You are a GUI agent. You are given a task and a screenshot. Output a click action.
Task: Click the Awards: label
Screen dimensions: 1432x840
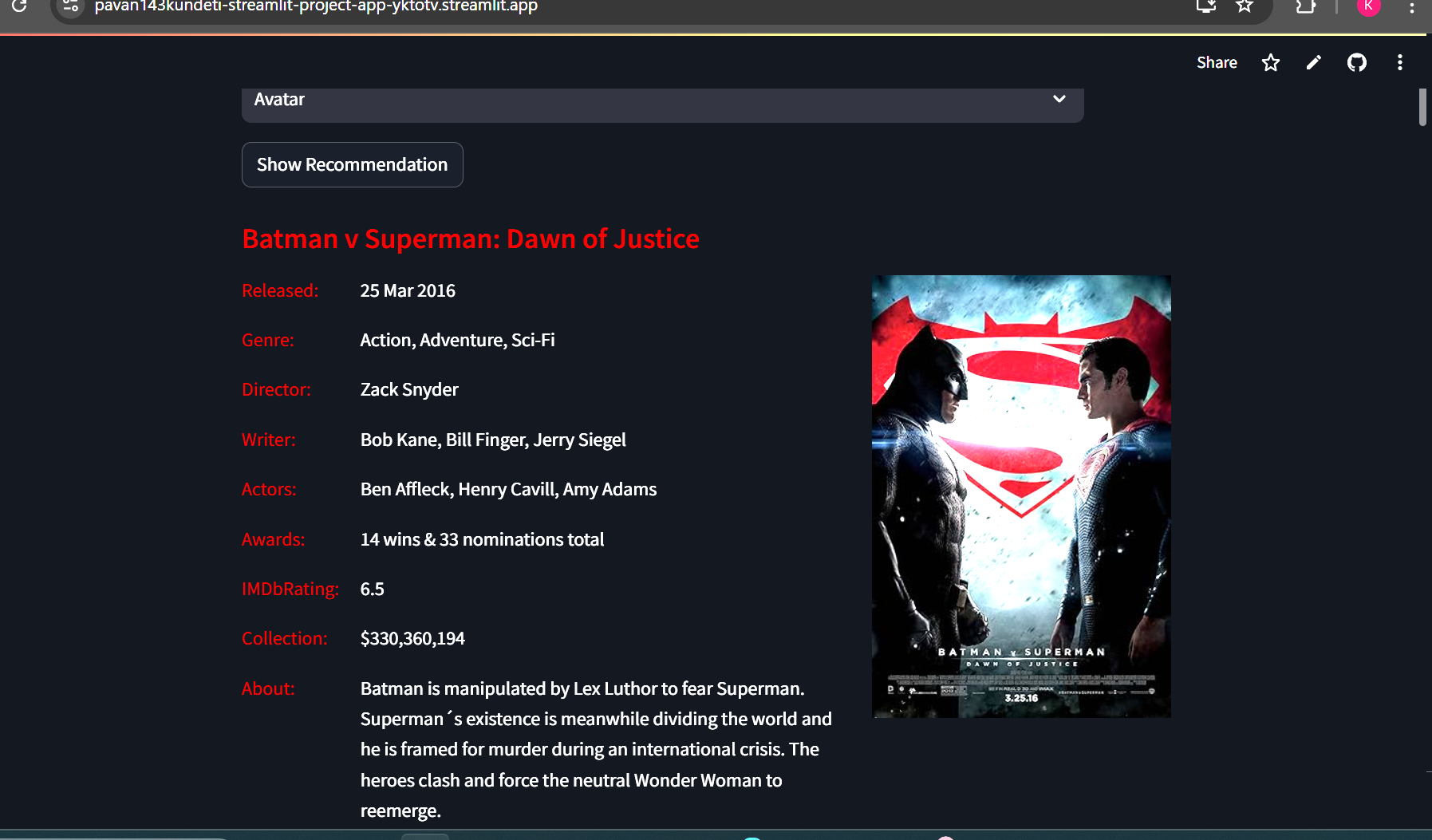tap(274, 540)
